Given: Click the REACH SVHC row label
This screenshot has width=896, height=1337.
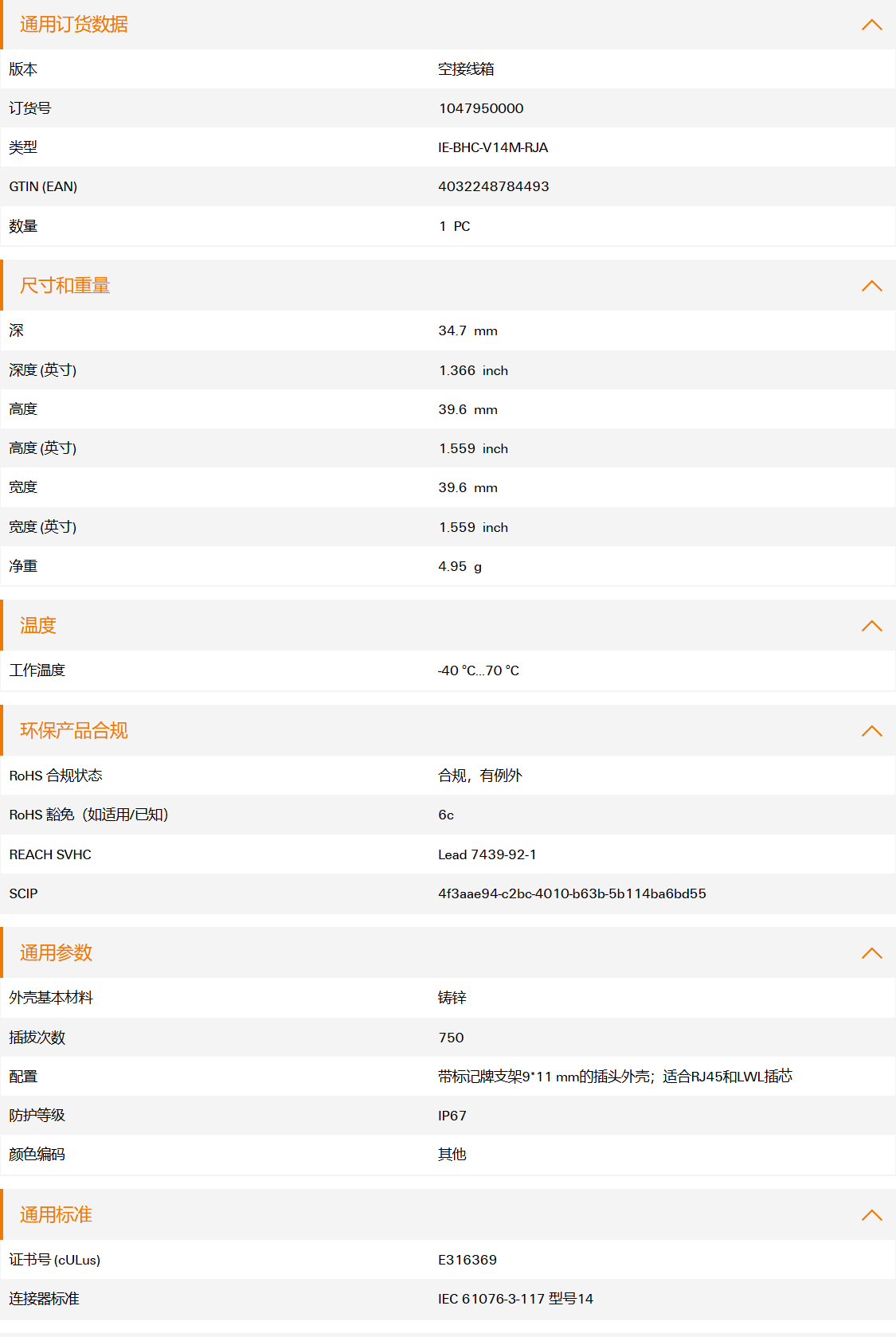Looking at the screenshot, I should (x=50, y=854).
